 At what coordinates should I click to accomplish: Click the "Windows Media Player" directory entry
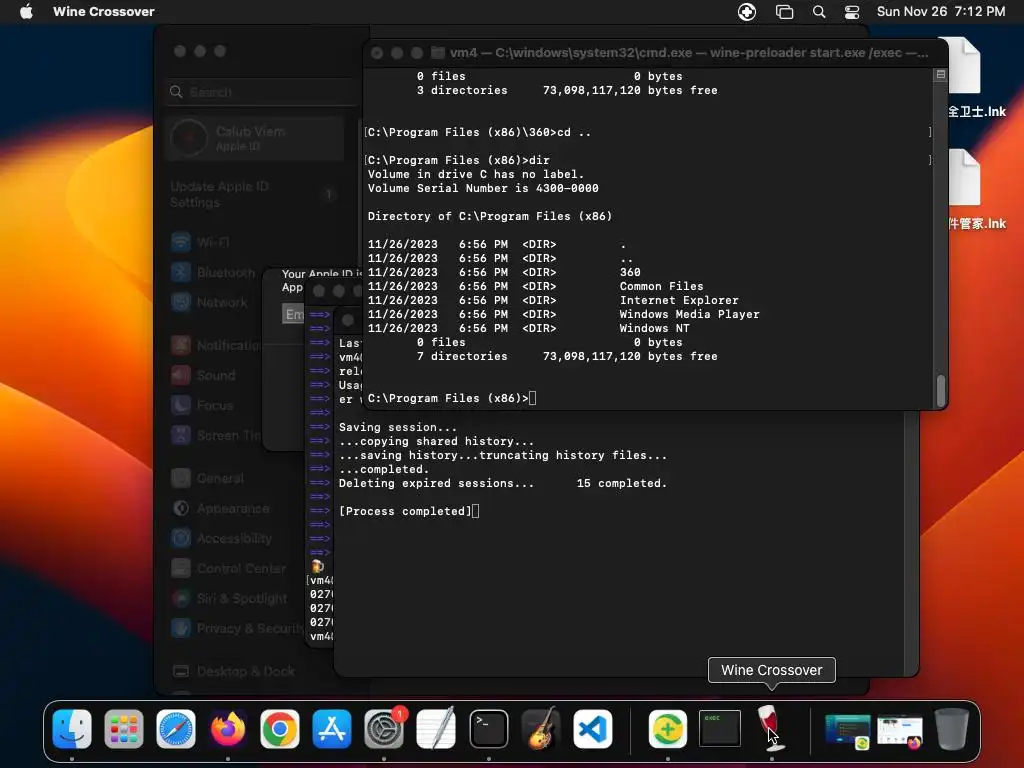tap(690, 314)
